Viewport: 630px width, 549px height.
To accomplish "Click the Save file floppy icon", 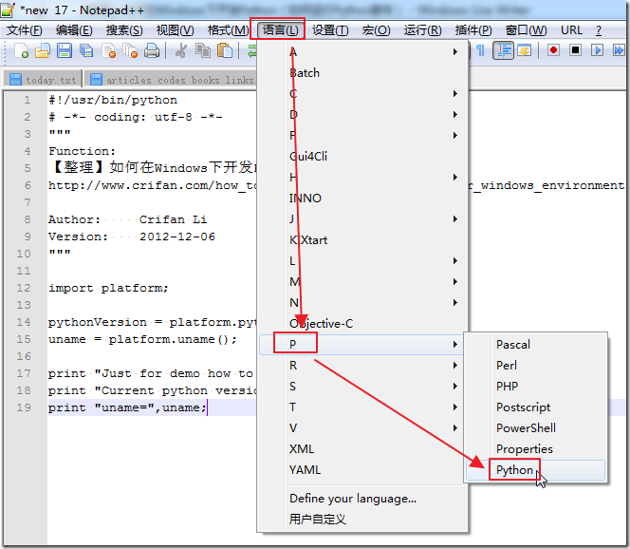I will pyautogui.click(x=64, y=51).
